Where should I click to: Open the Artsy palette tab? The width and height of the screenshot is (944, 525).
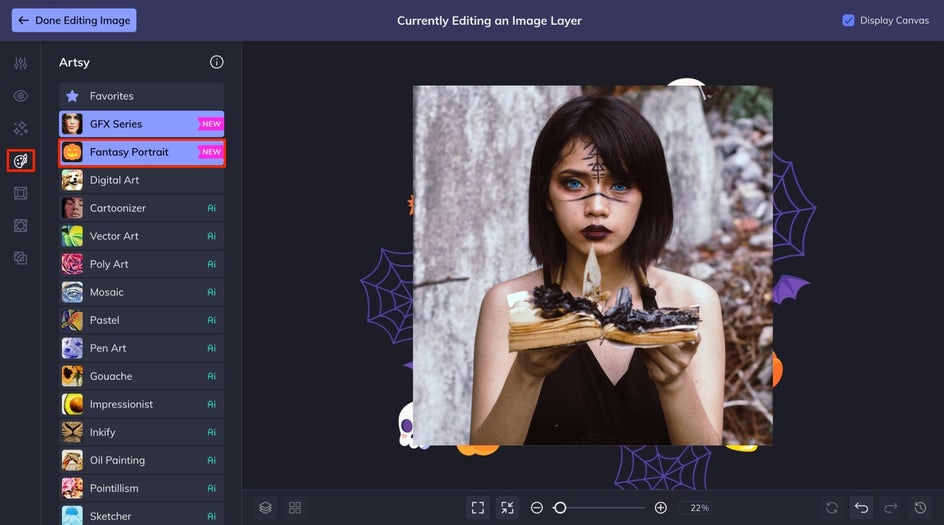pos(20,161)
